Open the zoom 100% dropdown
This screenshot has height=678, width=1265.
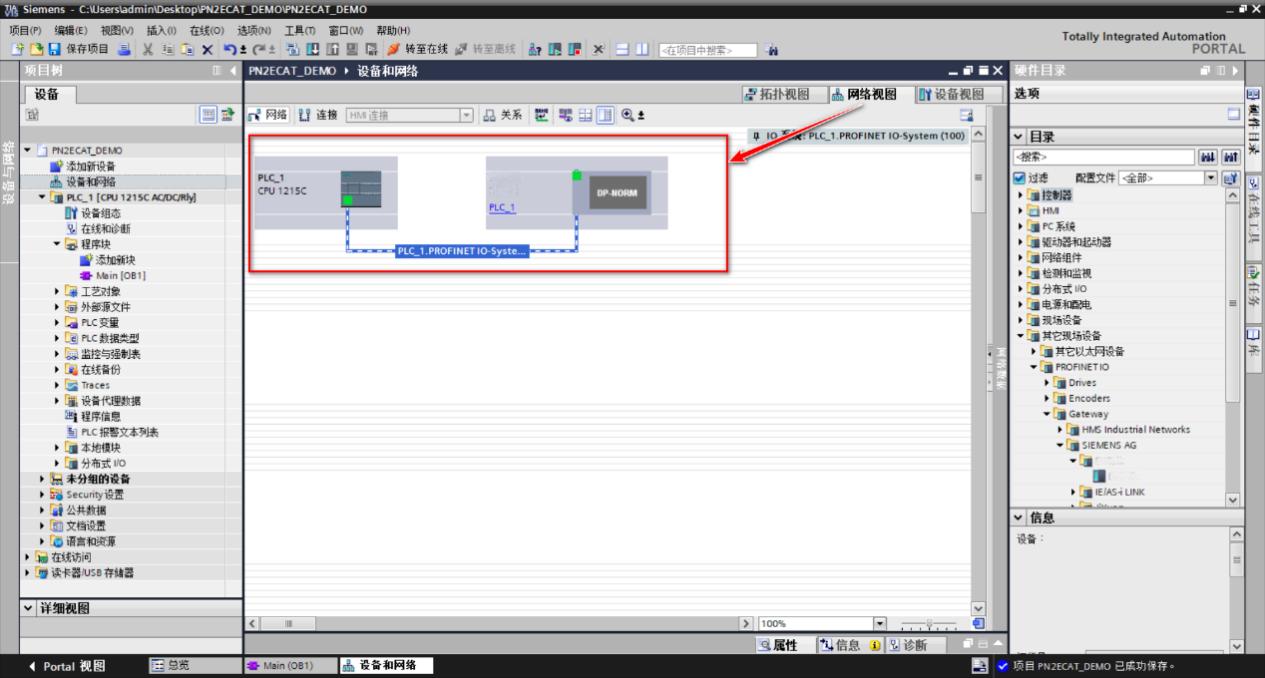coord(880,623)
